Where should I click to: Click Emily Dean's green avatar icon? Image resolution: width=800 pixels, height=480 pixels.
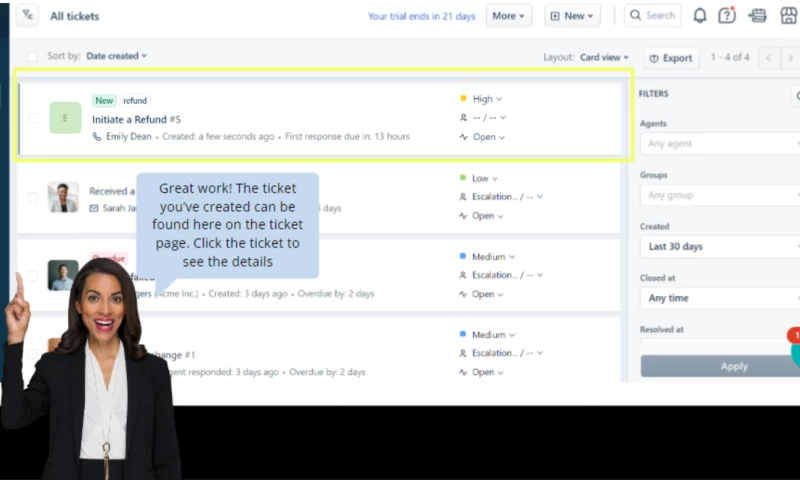point(65,118)
